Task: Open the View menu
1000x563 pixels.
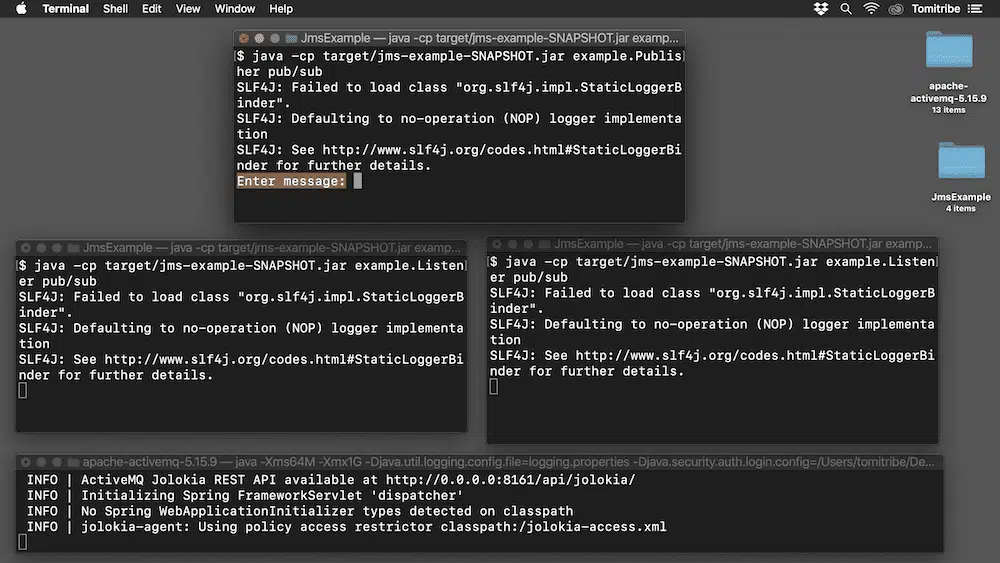Action: pos(188,9)
